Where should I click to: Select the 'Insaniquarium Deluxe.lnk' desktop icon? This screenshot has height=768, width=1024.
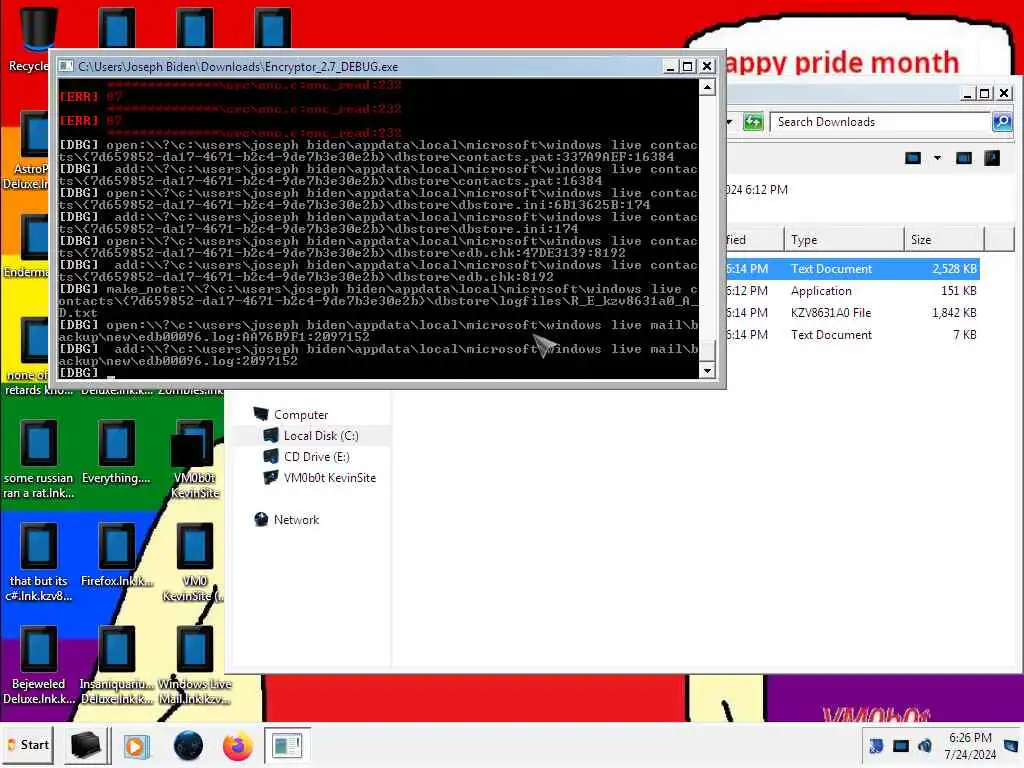[x=116, y=665]
